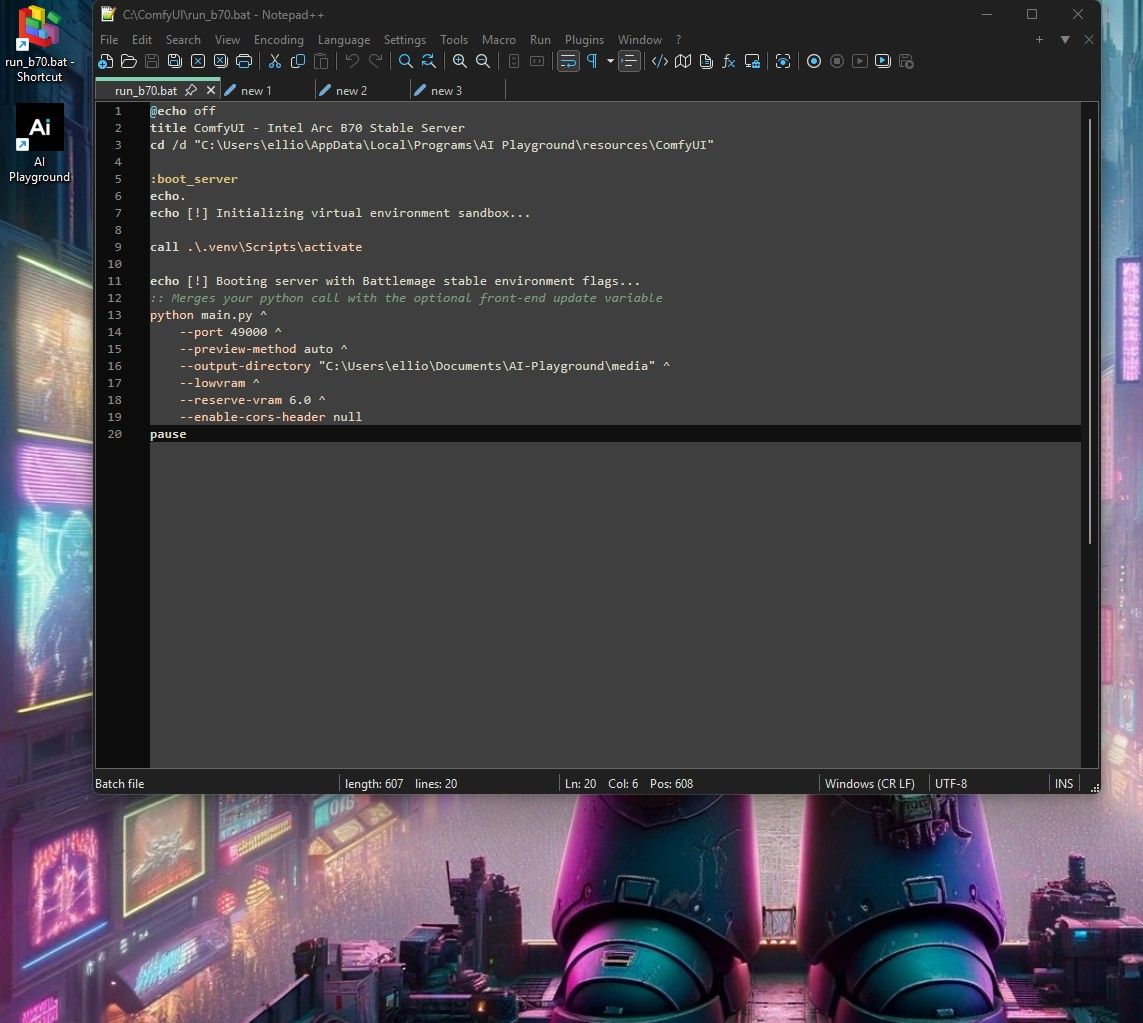Open the Macro menu
This screenshot has width=1143, height=1023.
pyautogui.click(x=499, y=39)
